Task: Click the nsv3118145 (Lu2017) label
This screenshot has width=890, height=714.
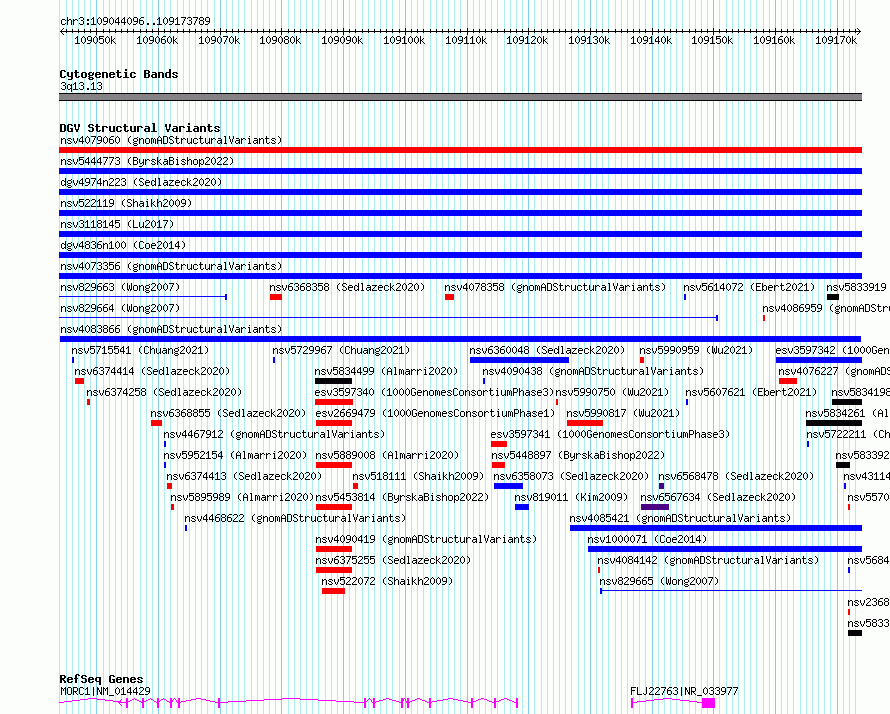Action: click(117, 224)
